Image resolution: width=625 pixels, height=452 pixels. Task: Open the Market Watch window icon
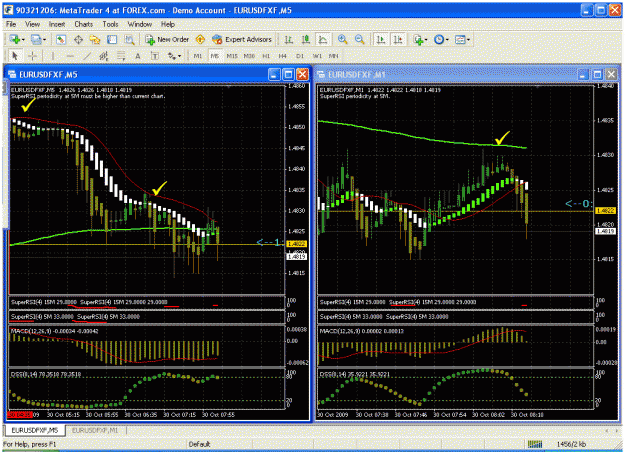point(61,39)
